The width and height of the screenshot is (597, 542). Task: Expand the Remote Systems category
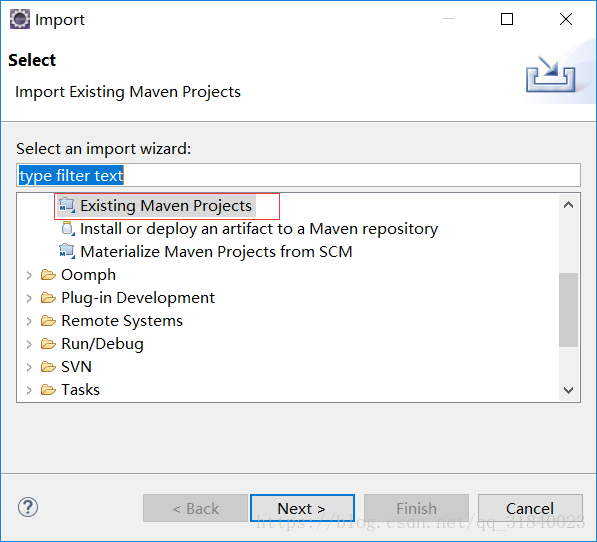[x=29, y=321]
